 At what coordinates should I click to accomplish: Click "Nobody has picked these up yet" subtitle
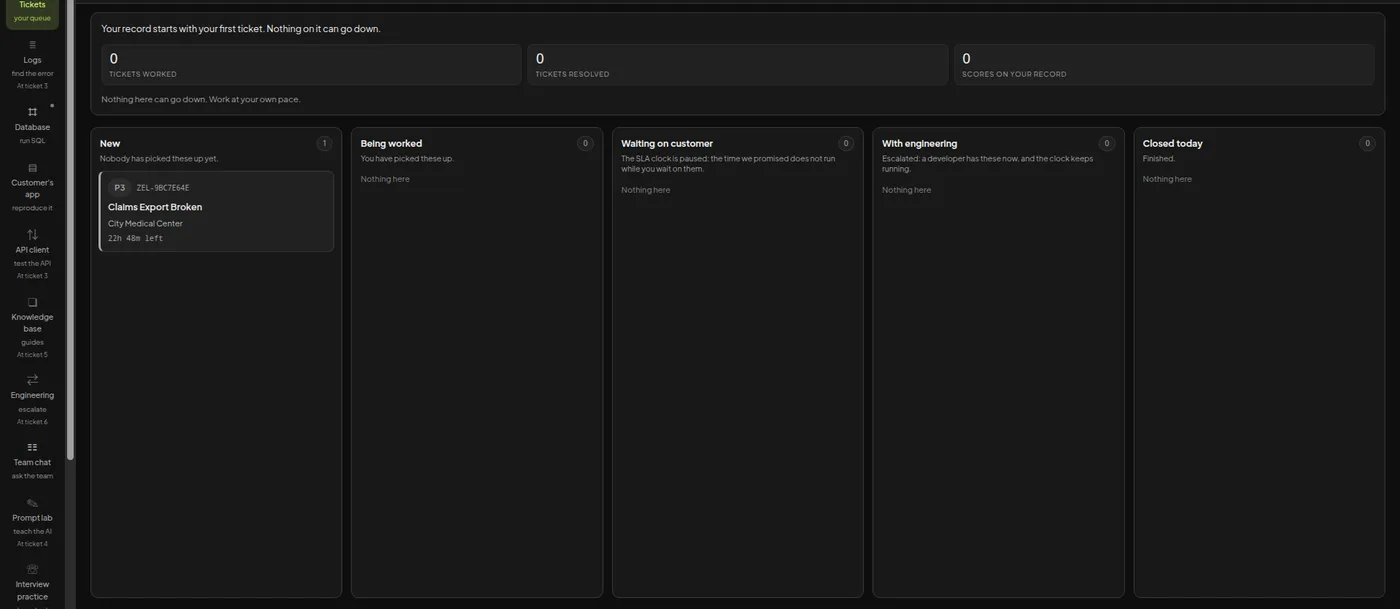click(x=159, y=158)
